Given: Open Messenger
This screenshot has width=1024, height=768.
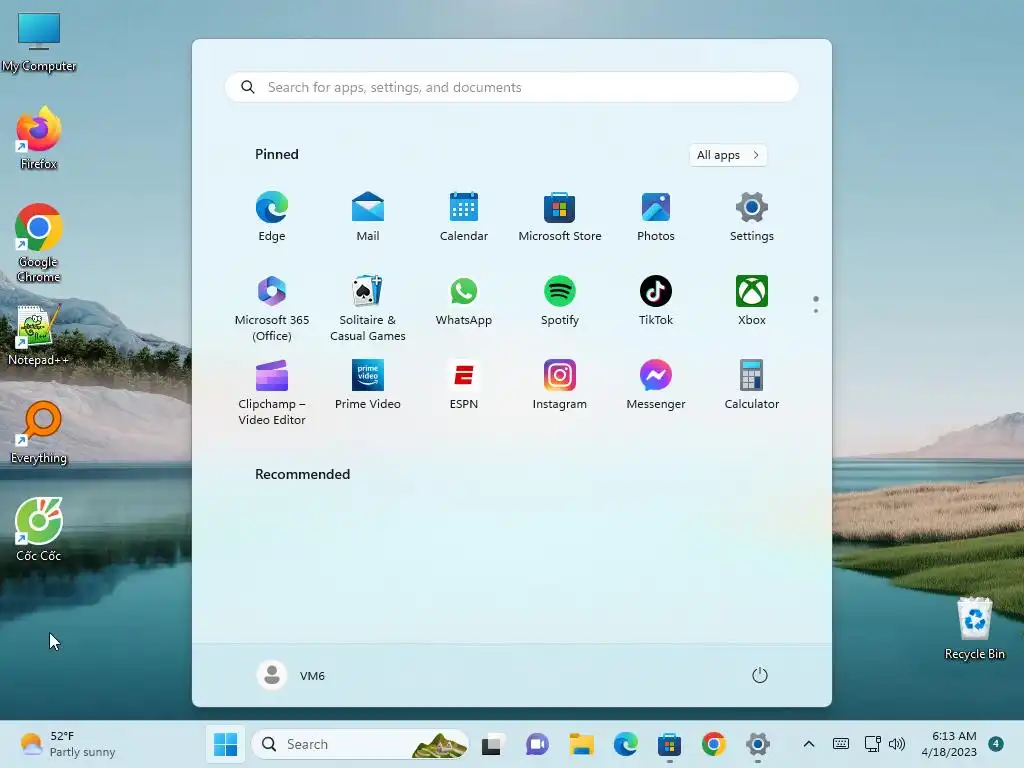Looking at the screenshot, I should point(656,385).
